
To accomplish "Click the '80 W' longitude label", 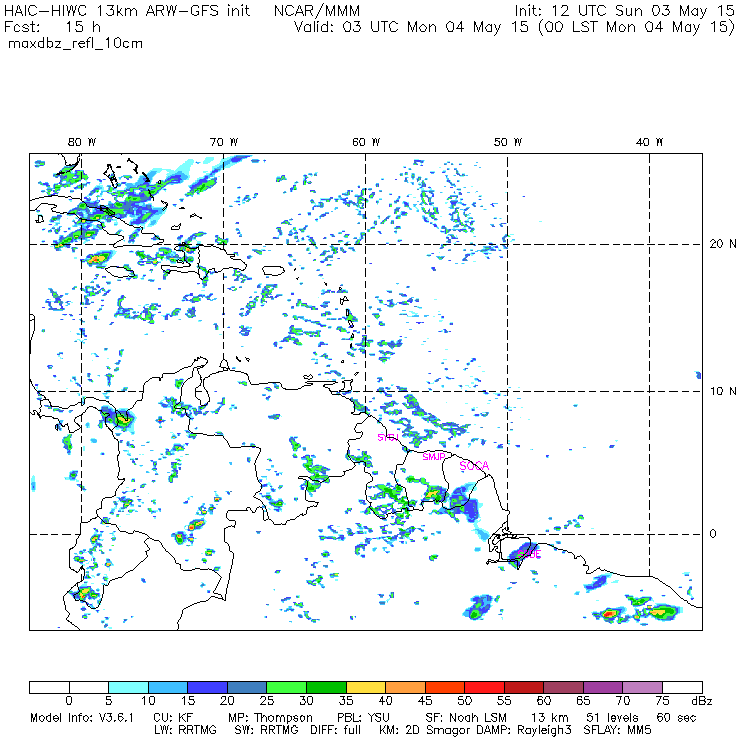I will pos(82,142).
